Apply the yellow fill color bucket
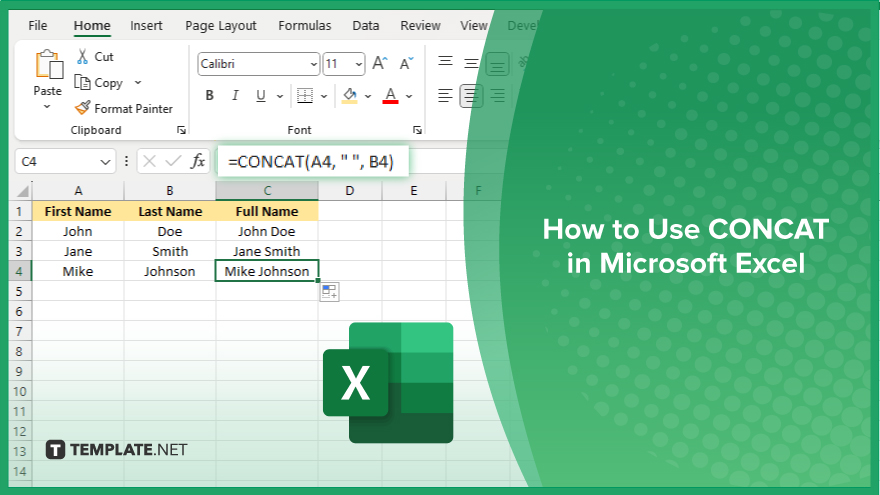Image resolution: width=880 pixels, height=495 pixels. click(350, 96)
